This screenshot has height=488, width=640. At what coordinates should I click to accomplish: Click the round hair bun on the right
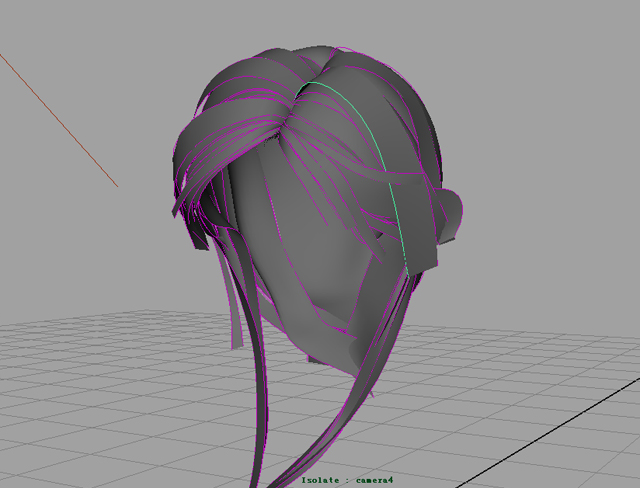tap(451, 213)
